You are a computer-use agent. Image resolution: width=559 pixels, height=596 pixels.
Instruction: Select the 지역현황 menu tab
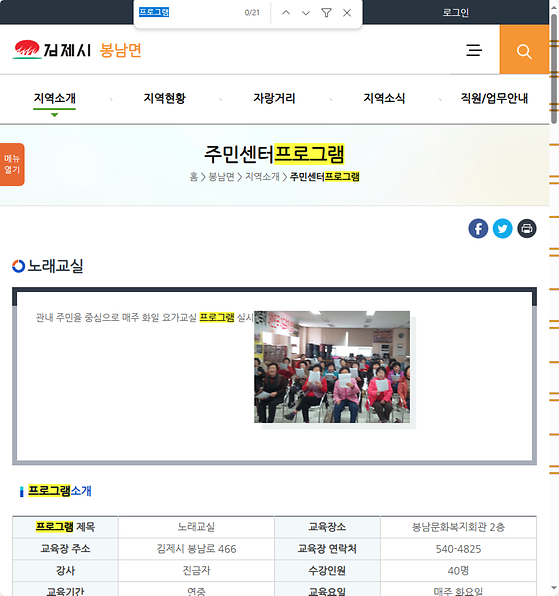(x=164, y=98)
